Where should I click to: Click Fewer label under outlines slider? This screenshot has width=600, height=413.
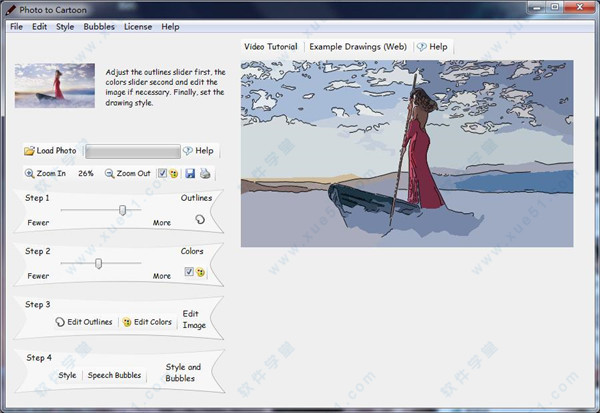[x=38, y=222]
